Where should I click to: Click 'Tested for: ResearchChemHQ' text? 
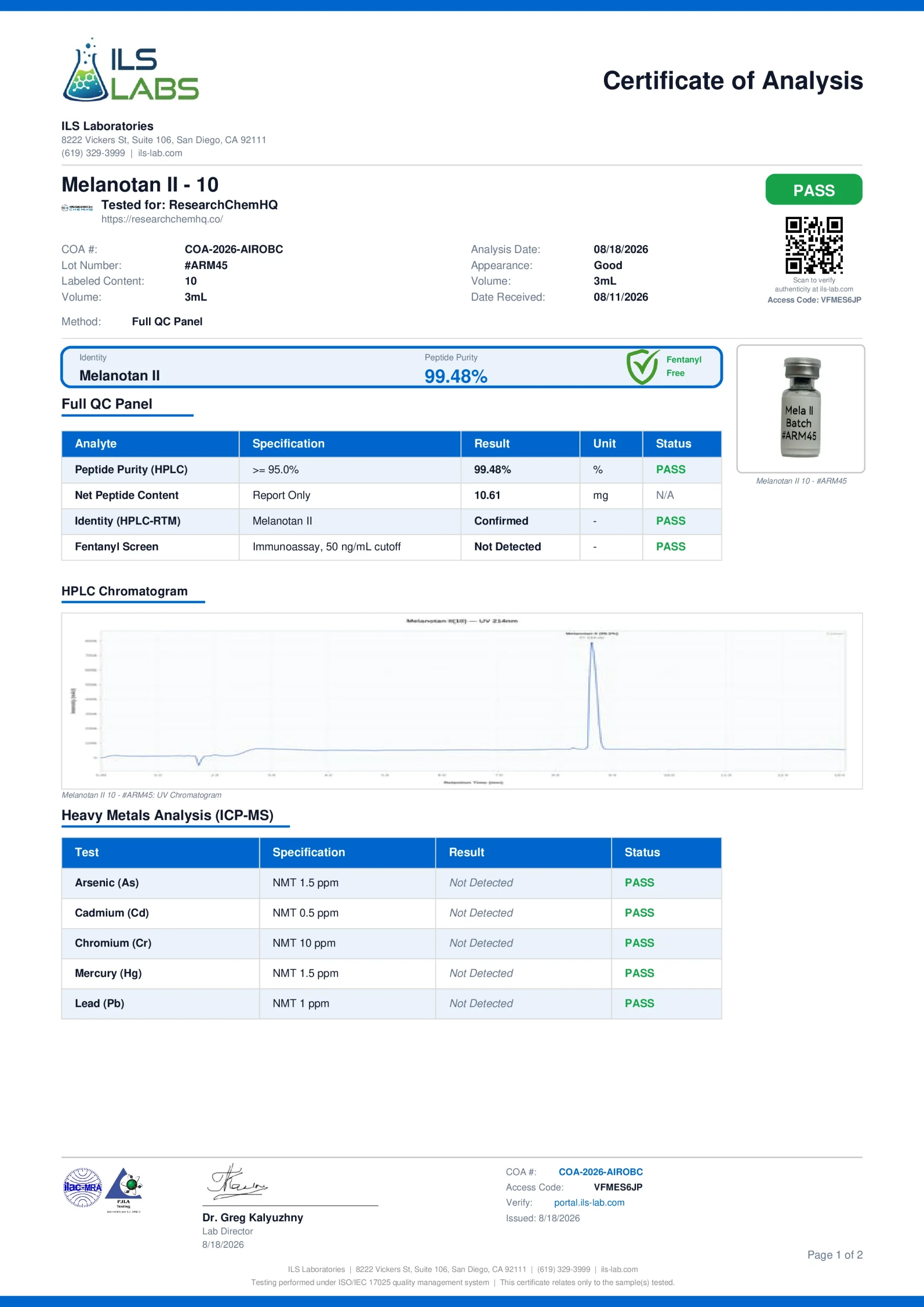coord(189,205)
